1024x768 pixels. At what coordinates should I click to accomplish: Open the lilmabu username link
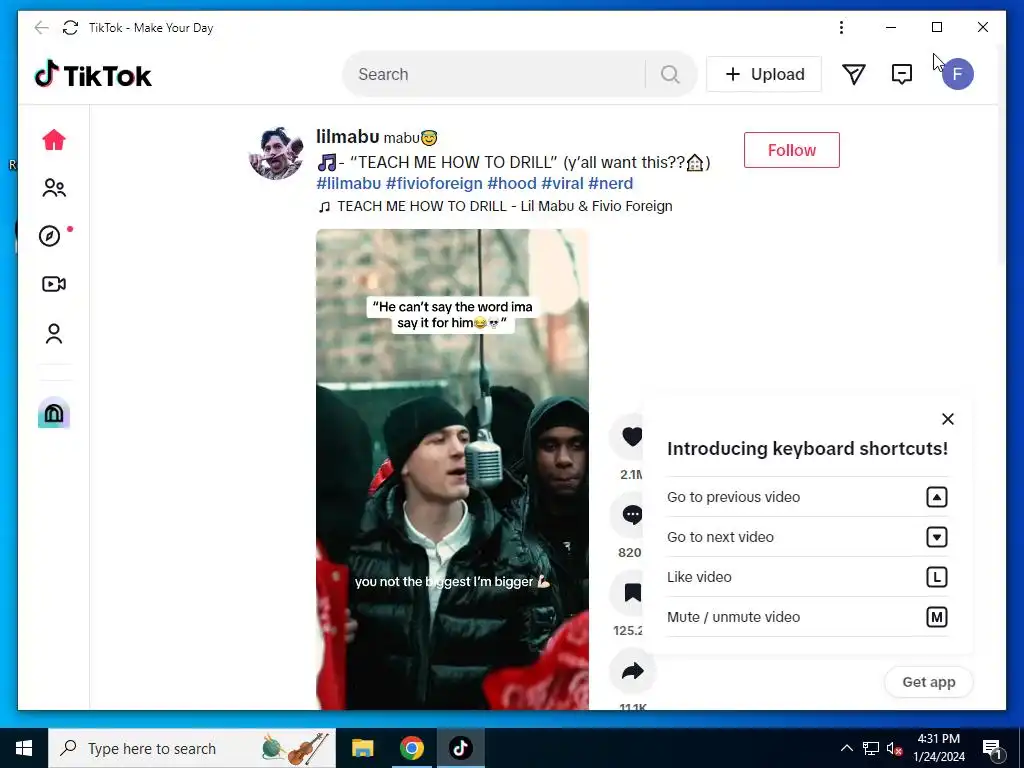pyautogui.click(x=347, y=136)
